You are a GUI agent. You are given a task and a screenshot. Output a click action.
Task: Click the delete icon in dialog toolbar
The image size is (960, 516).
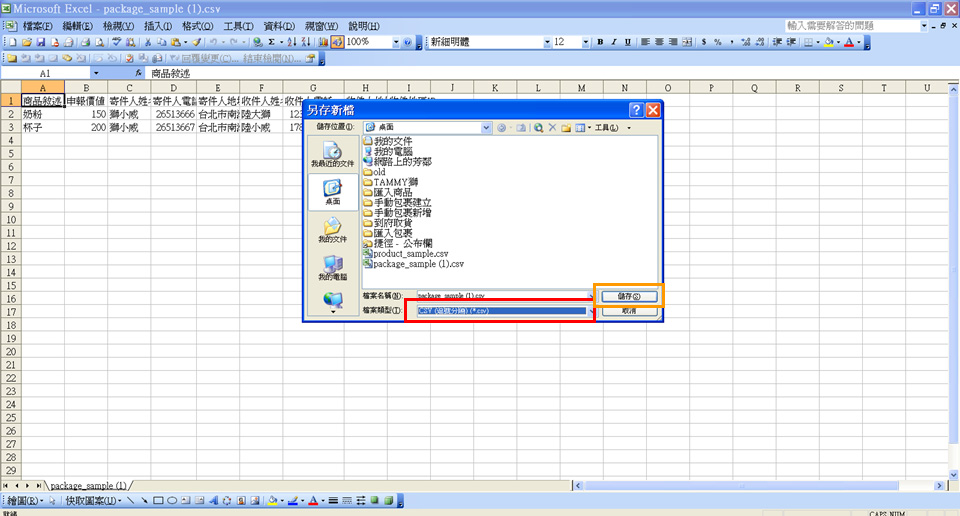552,128
